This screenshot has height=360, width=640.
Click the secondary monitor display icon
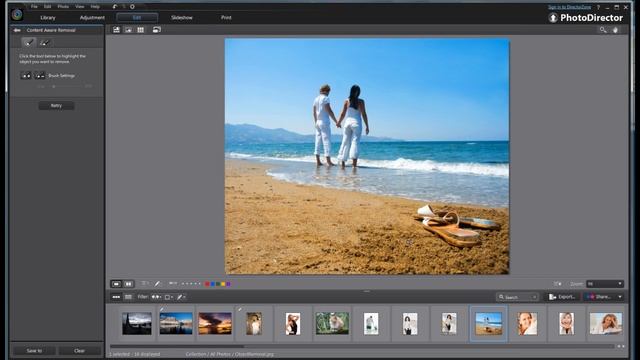157,30
